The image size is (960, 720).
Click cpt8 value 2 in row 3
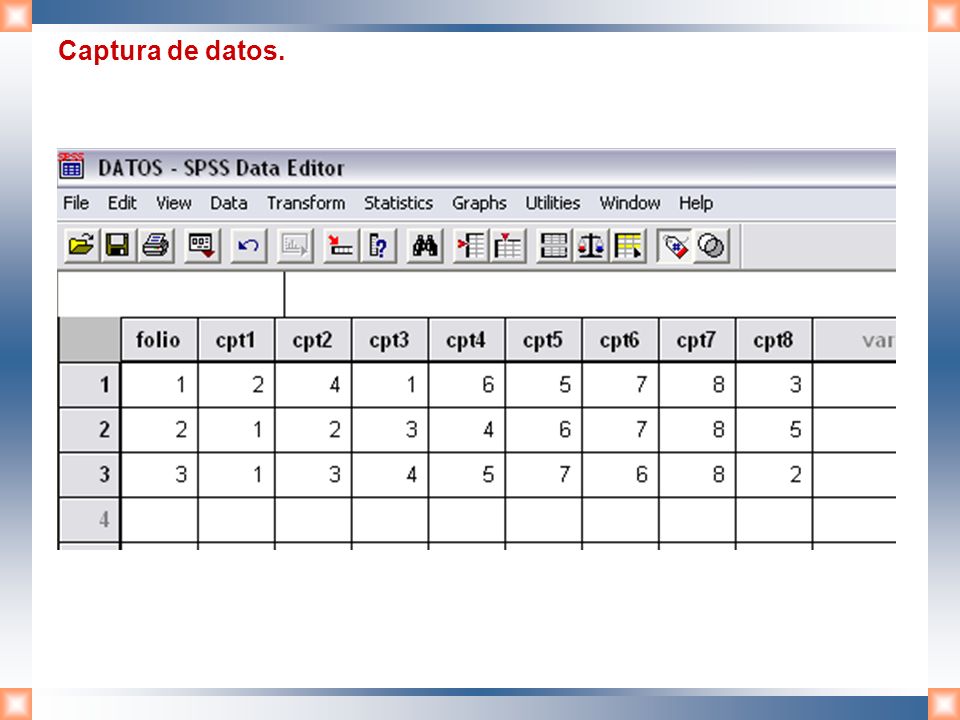774,474
